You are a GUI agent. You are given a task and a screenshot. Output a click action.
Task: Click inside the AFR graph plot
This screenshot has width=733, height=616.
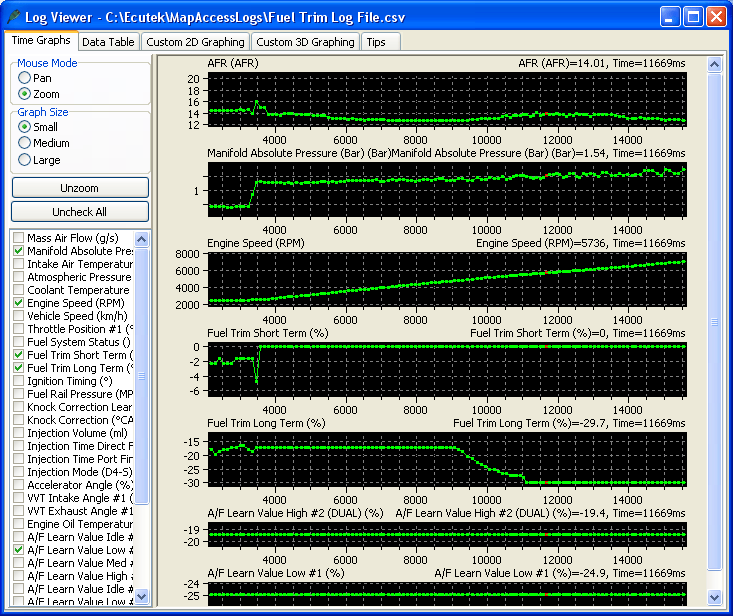point(447,99)
